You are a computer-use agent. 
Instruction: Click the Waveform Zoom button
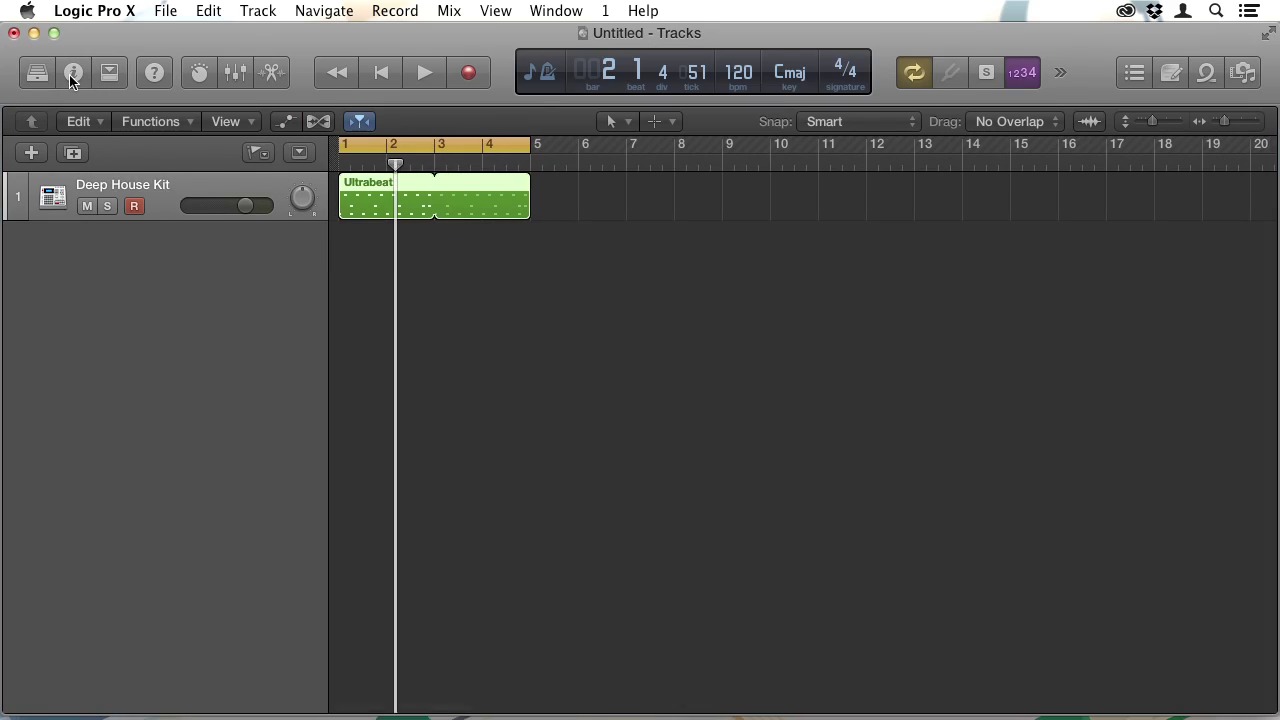[1089, 122]
